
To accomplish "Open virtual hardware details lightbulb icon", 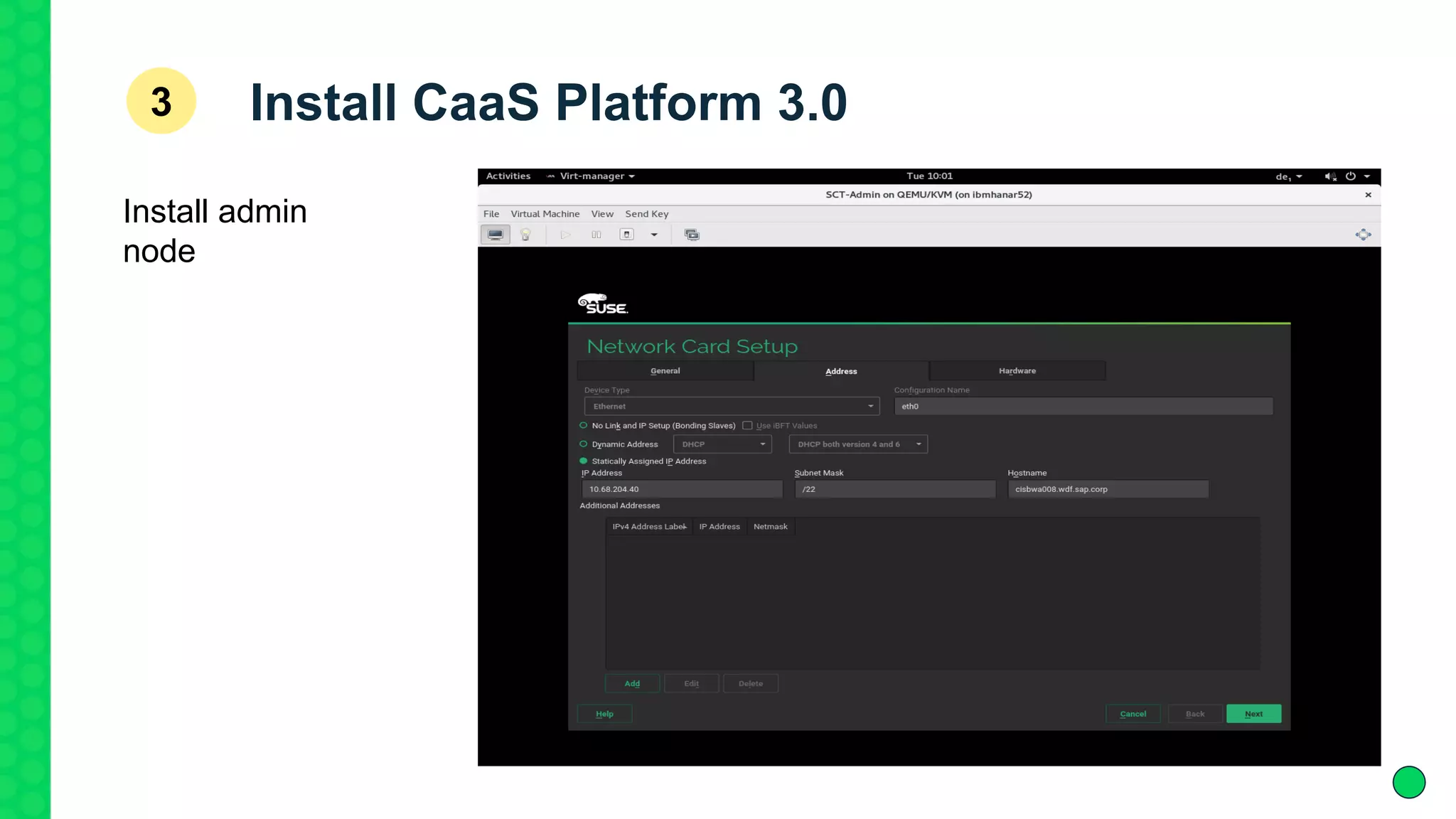I will click(x=525, y=235).
